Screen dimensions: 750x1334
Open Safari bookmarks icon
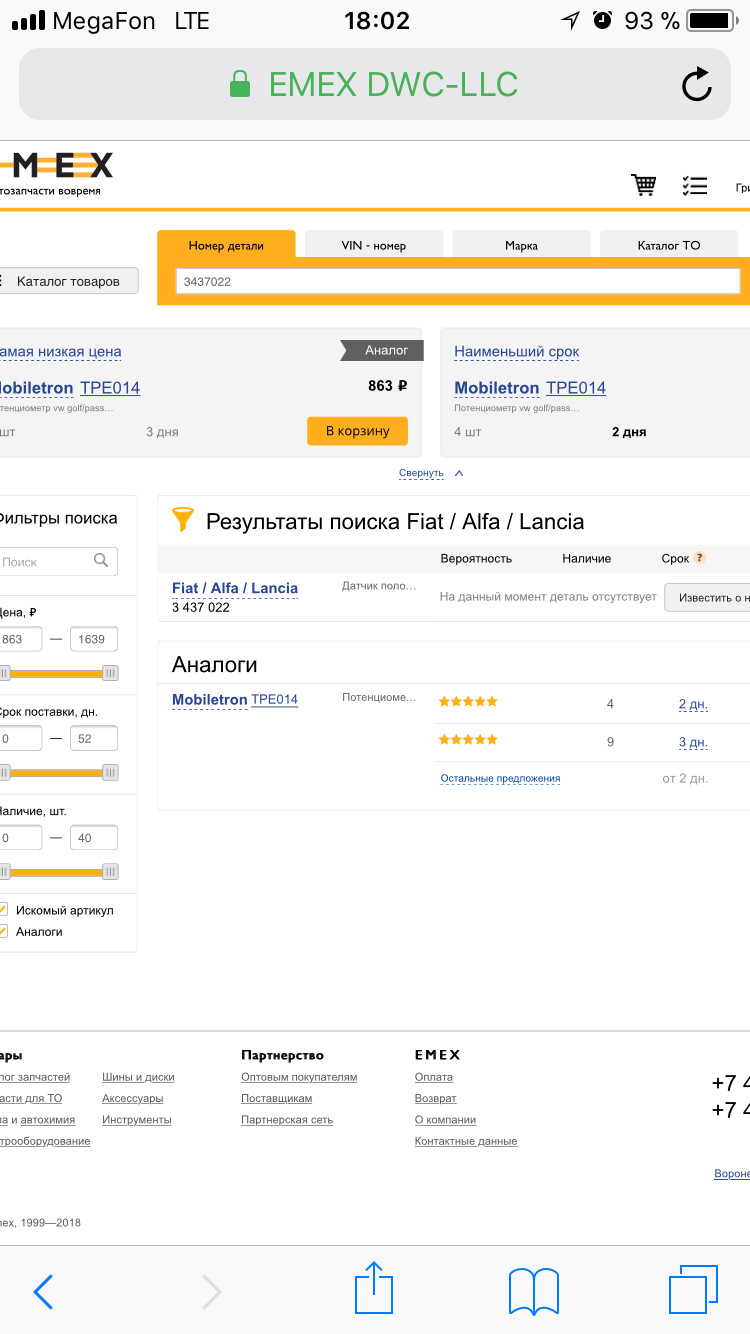click(x=533, y=1290)
